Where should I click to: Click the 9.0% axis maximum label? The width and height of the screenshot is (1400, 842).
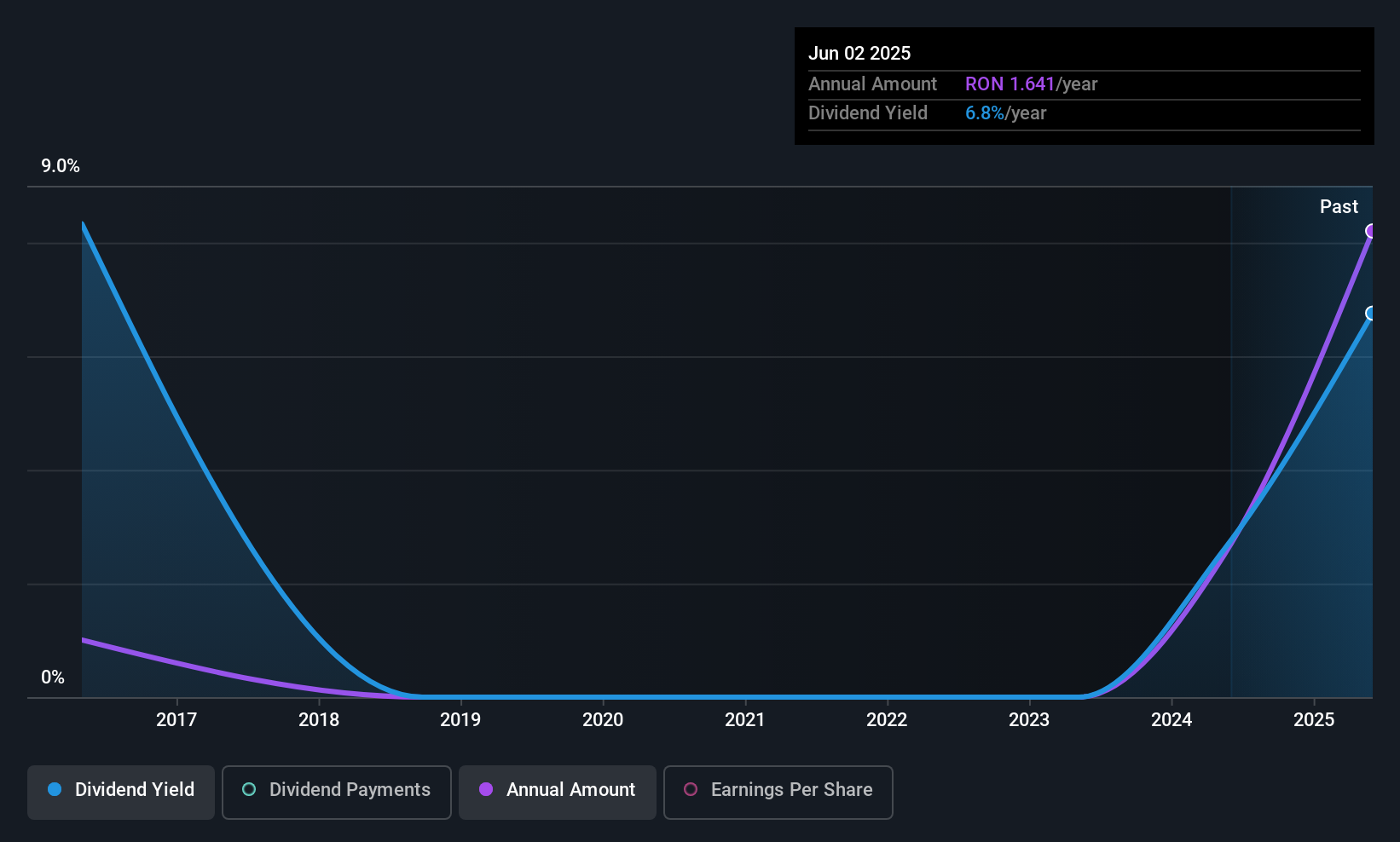coord(61,166)
